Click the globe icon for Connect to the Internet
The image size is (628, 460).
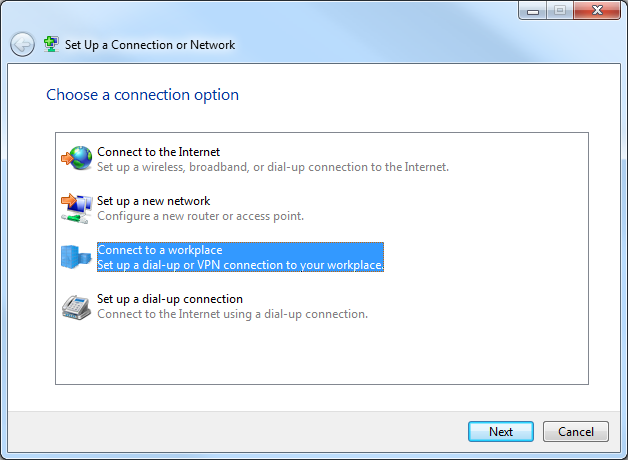[x=76, y=158]
